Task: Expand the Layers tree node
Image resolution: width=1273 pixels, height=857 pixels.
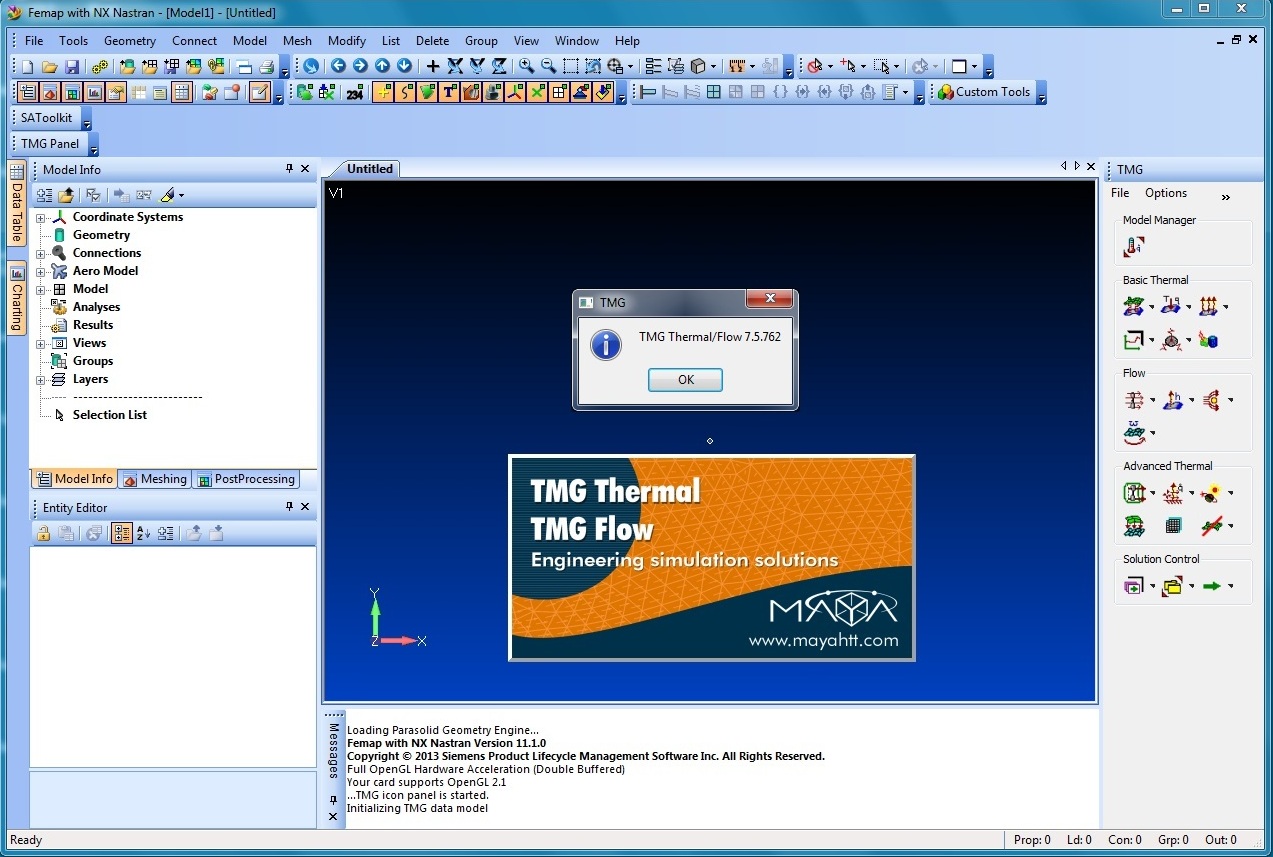Action: [x=41, y=379]
